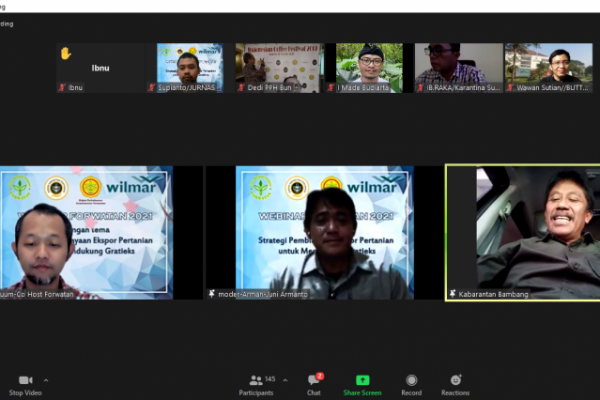Expand the arrow next to Participants
The width and height of the screenshot is (600, 400).
click(284, 380)
